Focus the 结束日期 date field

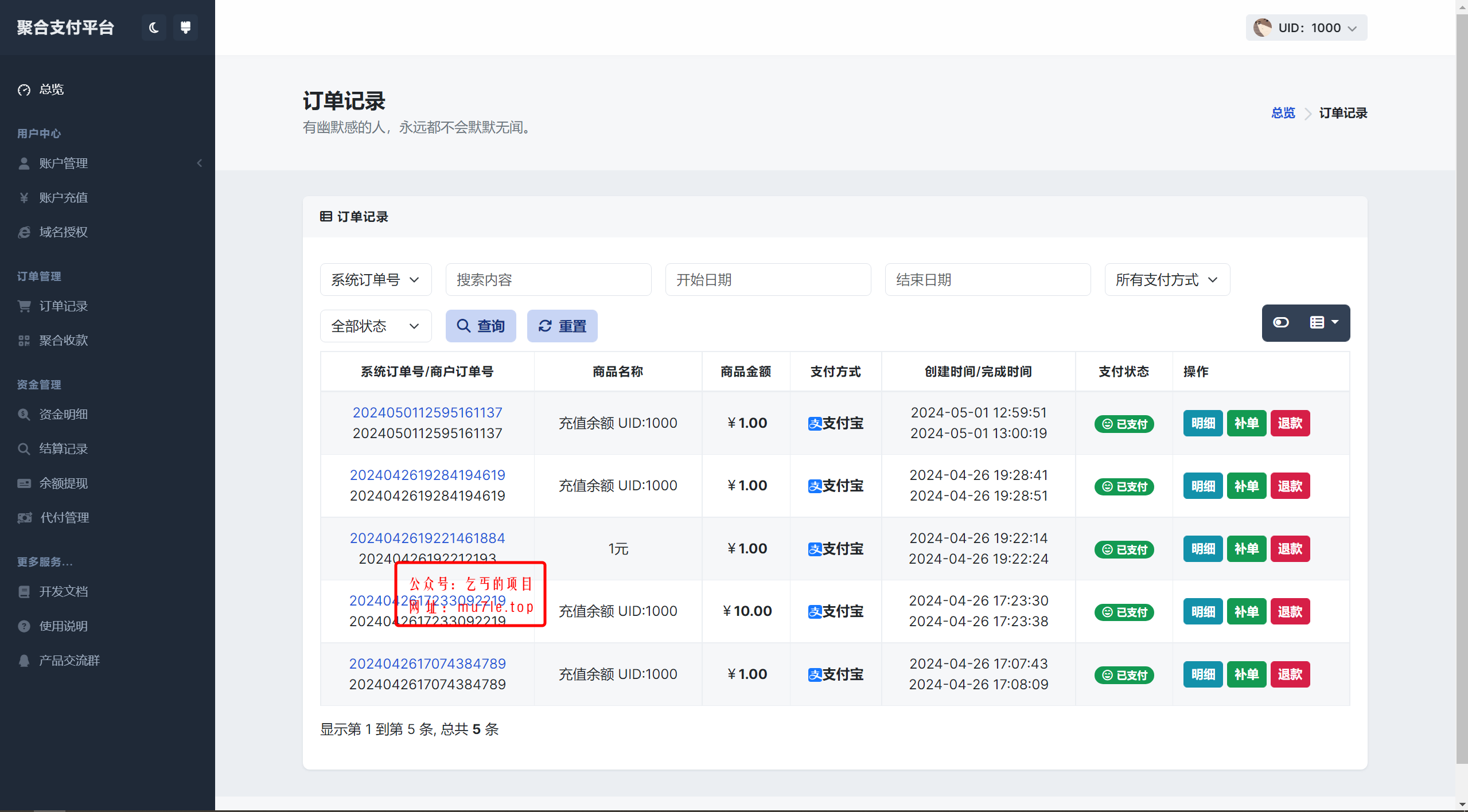[988, 280]
